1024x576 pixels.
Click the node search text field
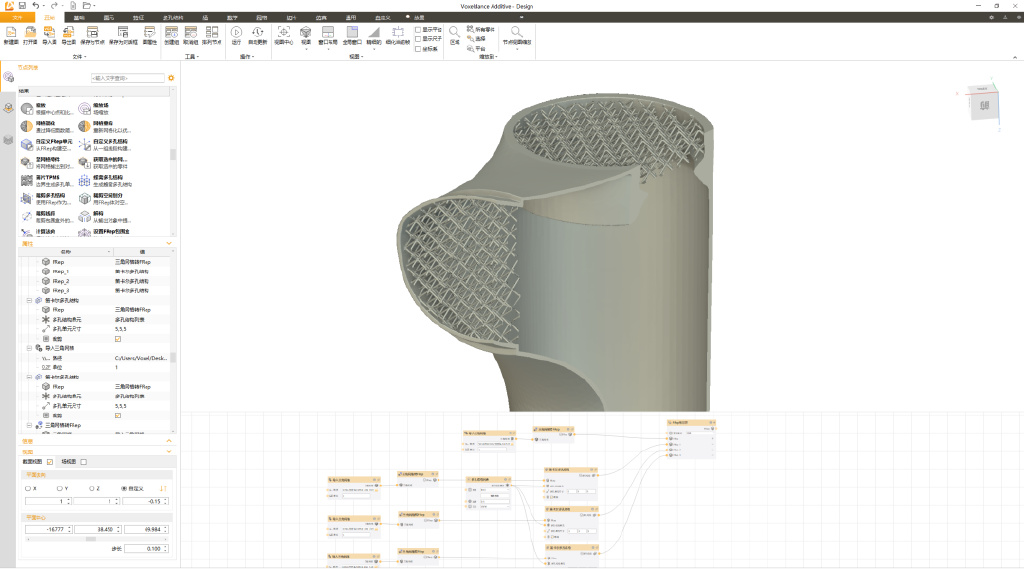(126, 77)
